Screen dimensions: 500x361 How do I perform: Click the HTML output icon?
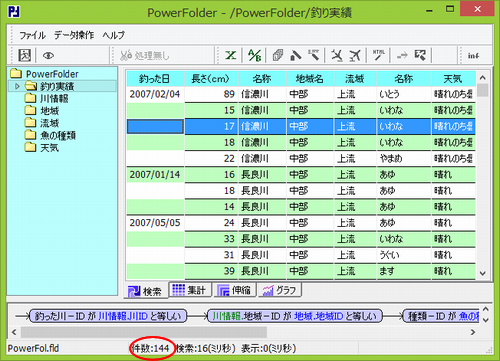click(x=379, y=55)
